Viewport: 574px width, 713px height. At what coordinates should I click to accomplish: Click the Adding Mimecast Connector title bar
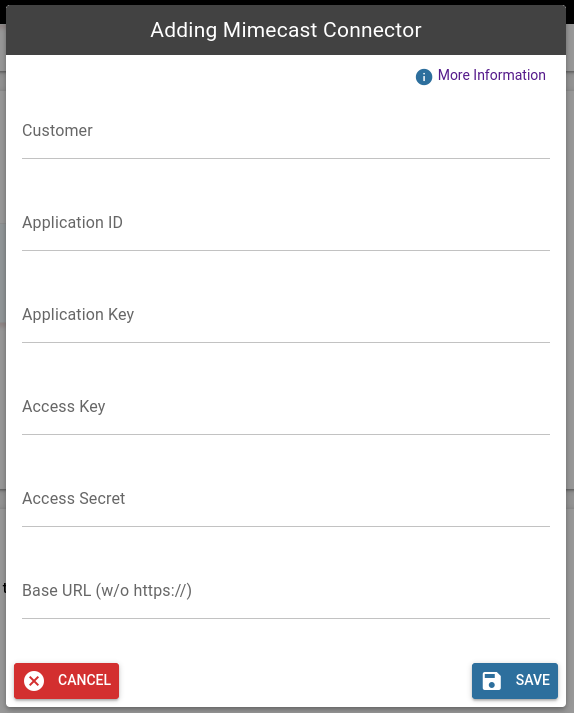tap(286, 30)
